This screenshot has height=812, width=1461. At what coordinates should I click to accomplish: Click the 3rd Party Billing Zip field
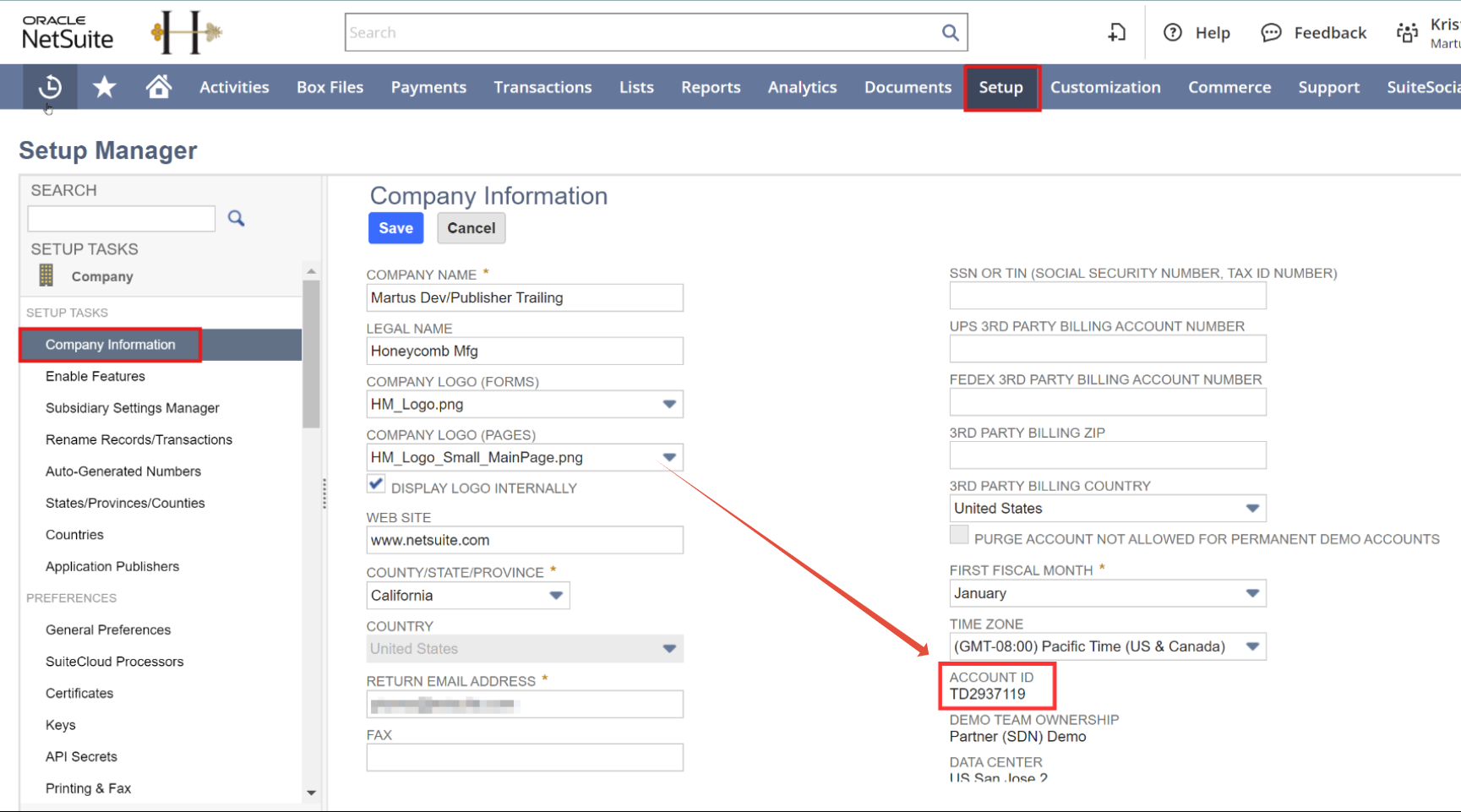click(x=1108, y=455)
